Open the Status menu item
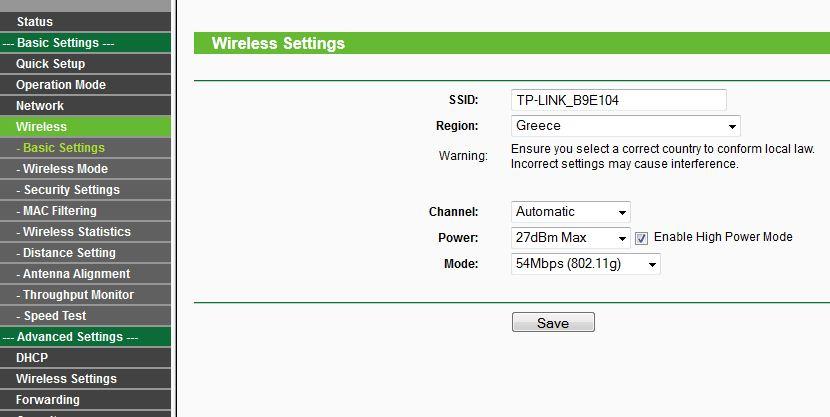 [85, 22]
